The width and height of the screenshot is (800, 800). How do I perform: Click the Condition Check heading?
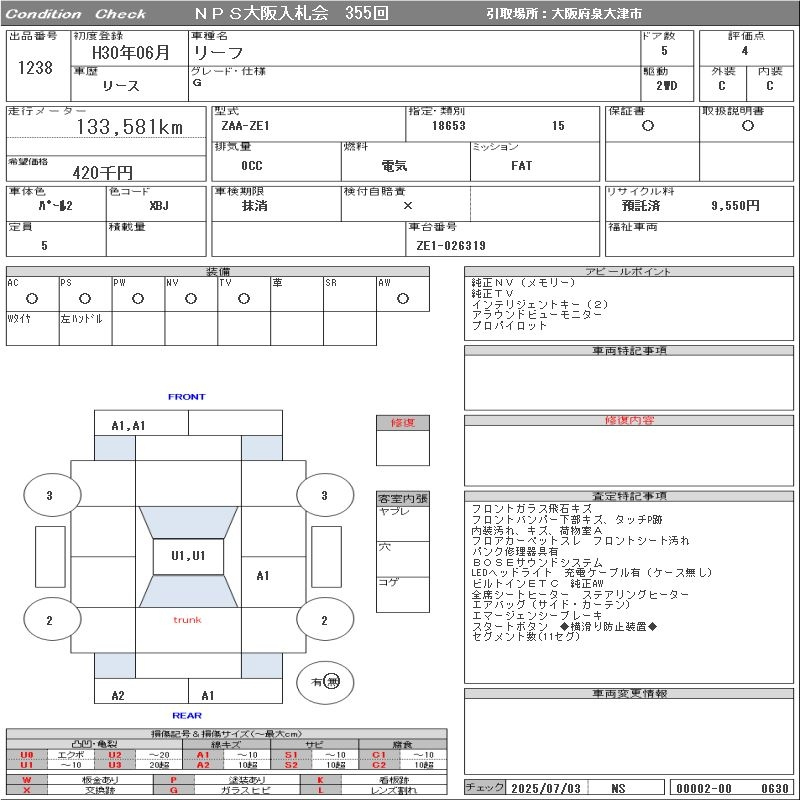tap(76, 14)
